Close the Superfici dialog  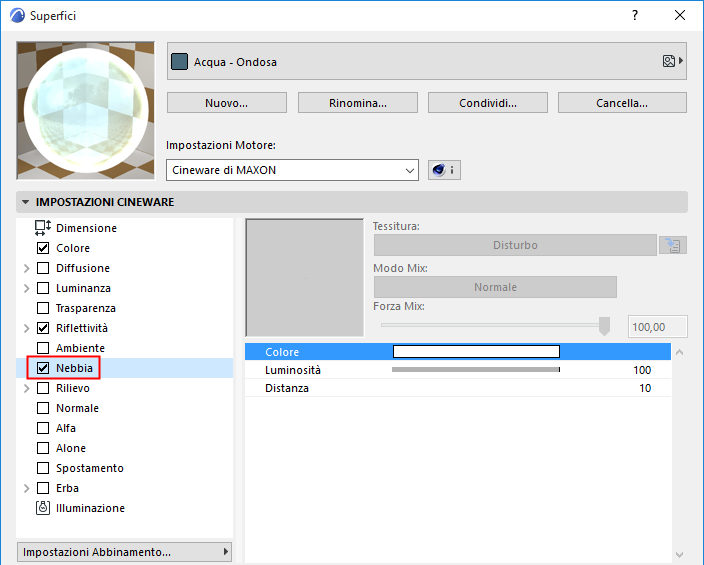point(680,15)
